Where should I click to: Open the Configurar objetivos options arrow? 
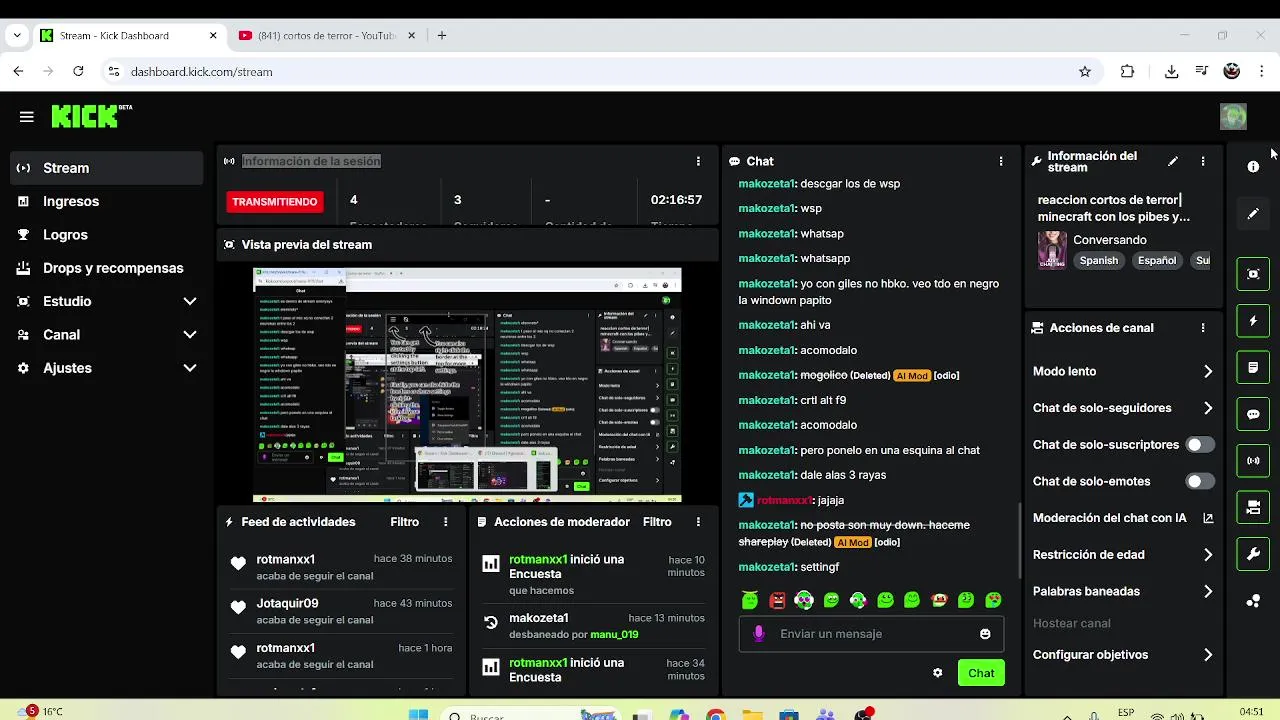tap(1208, 655)
